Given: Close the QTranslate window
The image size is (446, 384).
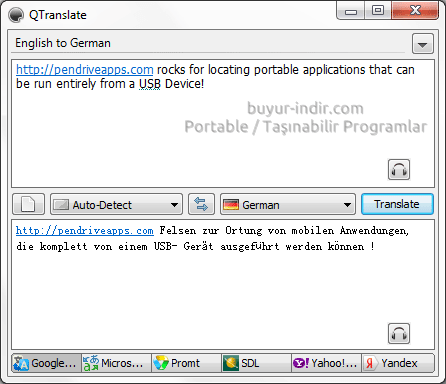Looking at the screenshot, I should pyautogui.click(x=415, y=11).
